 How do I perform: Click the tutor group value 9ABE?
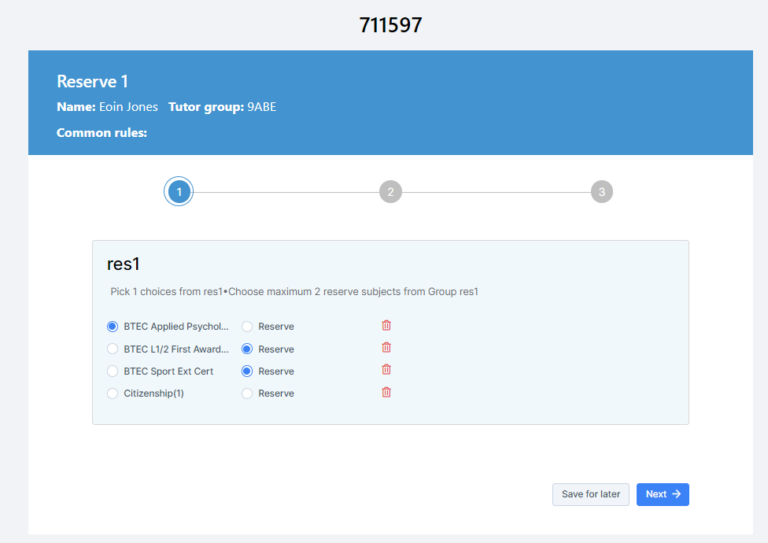(262, 107)
